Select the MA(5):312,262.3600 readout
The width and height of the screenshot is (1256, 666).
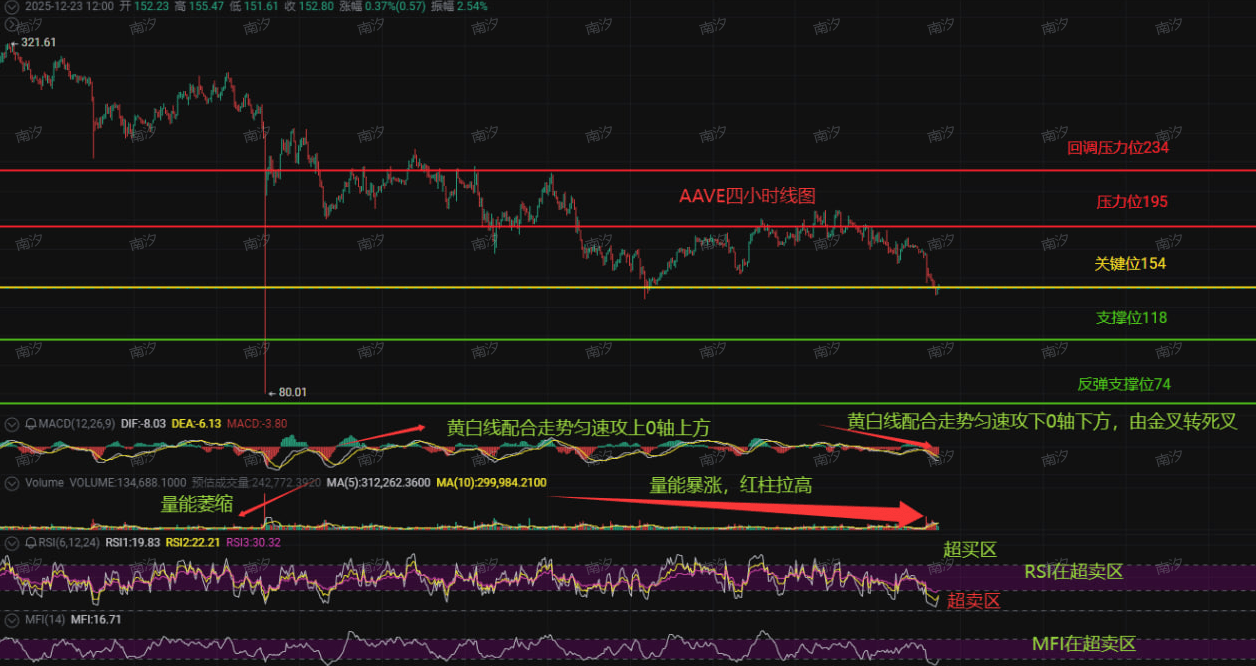378,483
